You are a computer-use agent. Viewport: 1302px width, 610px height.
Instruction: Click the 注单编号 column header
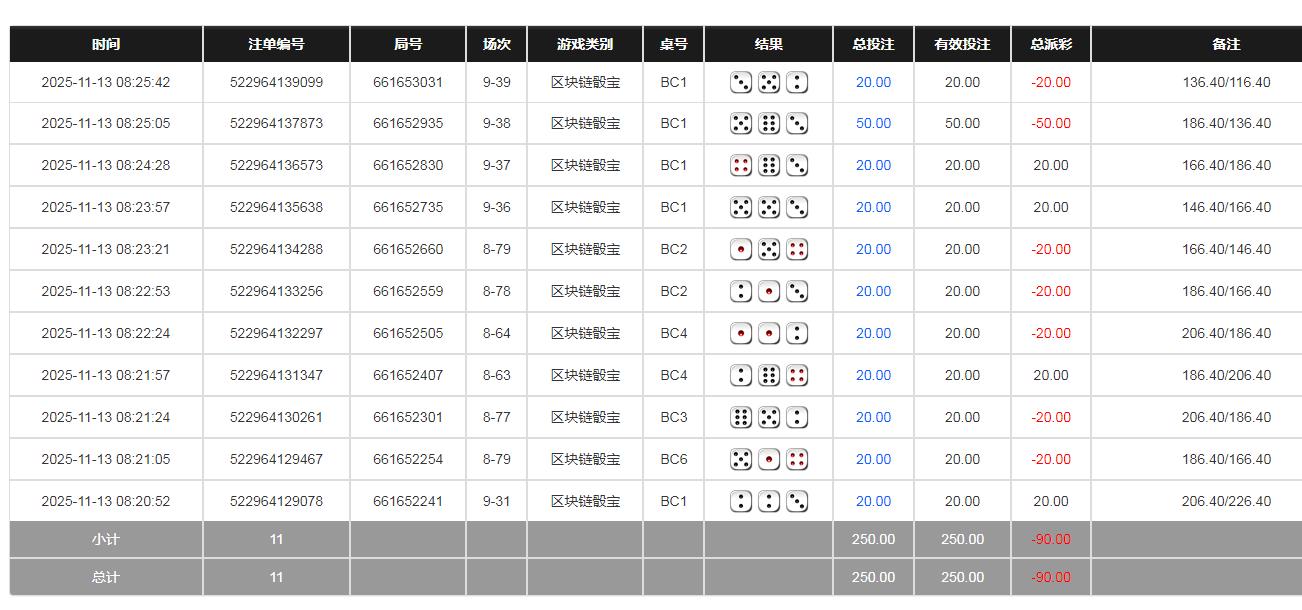point(276,44)
